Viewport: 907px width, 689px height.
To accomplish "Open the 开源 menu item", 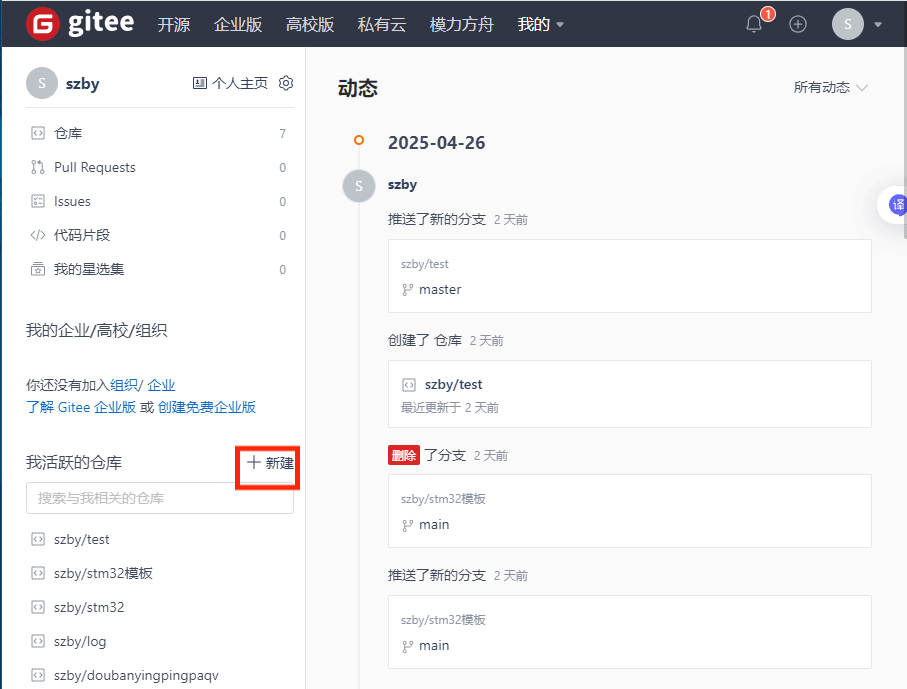I will click(x=174, y=24).
